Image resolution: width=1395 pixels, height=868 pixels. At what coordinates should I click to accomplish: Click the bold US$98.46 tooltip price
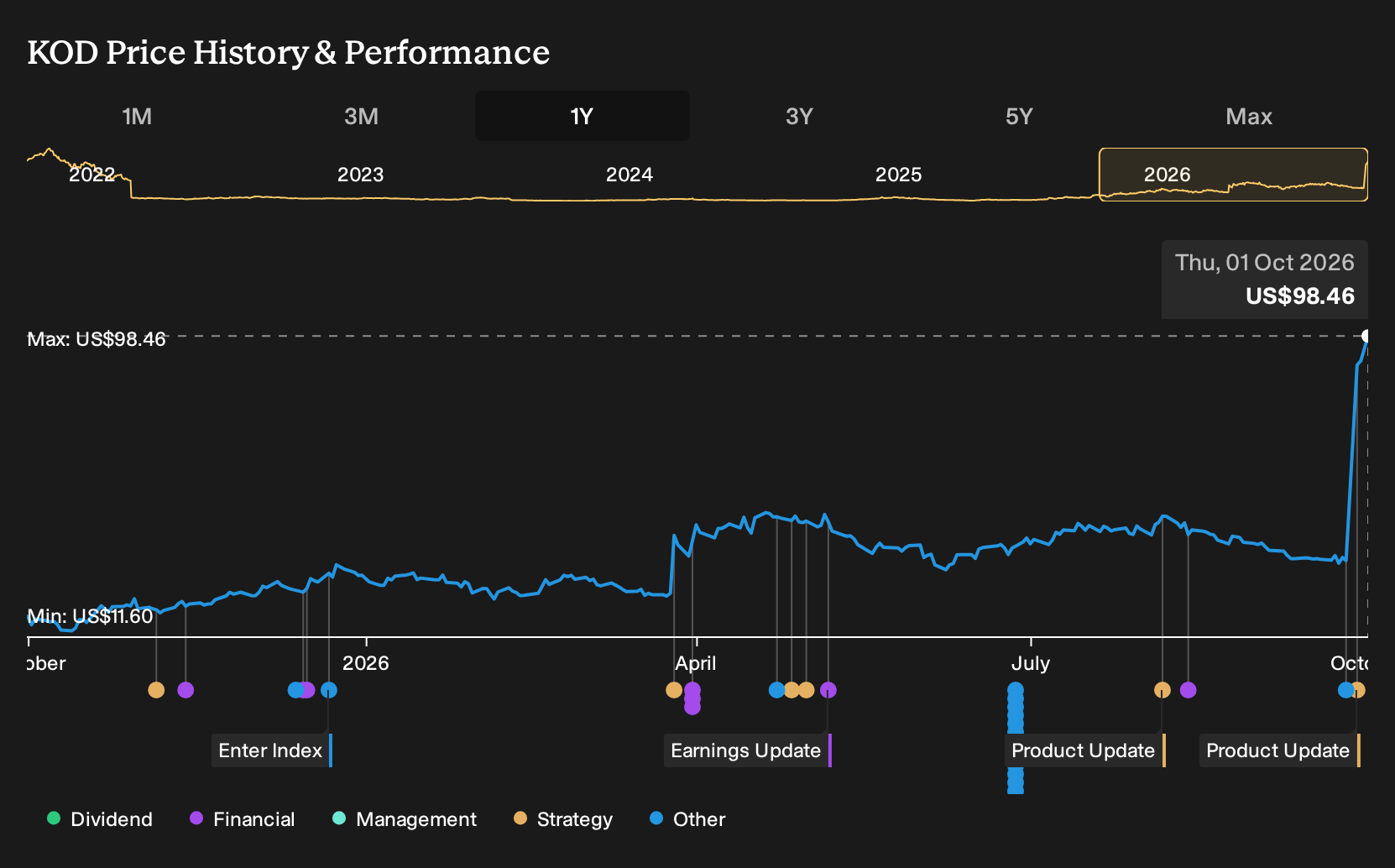tap(1300, 296)
